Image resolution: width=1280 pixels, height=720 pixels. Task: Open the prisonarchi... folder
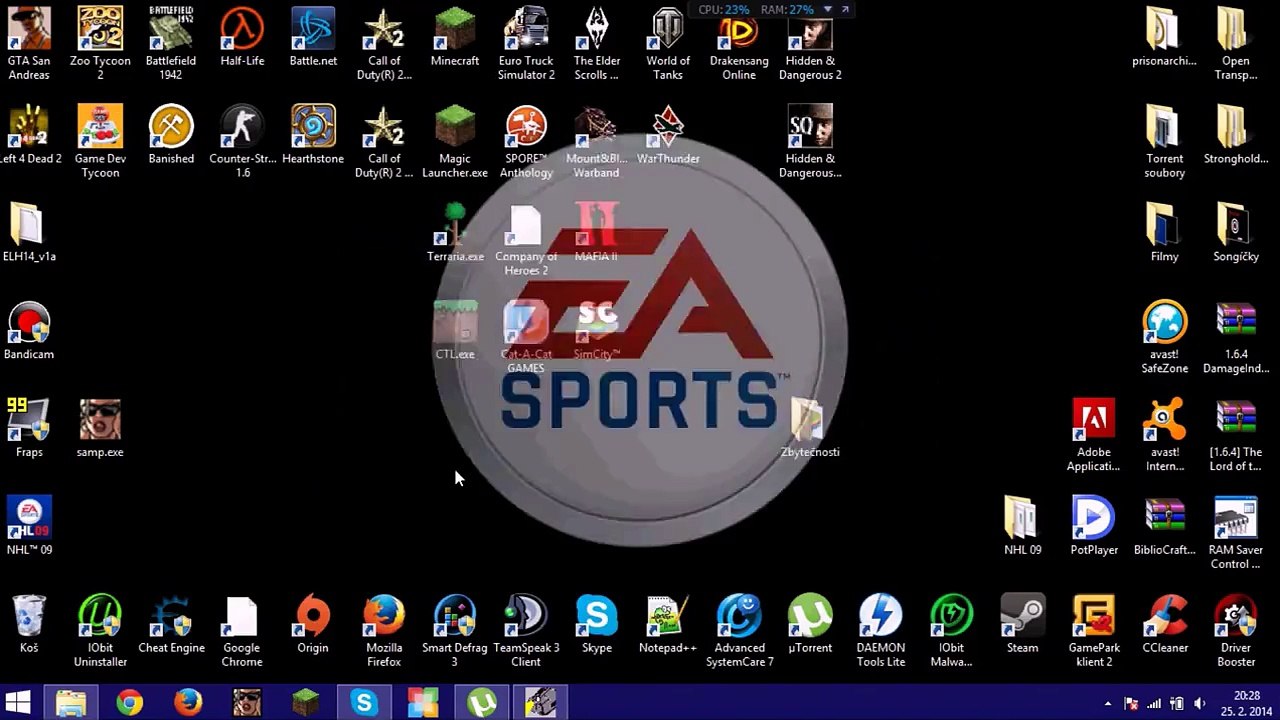point(1165,37)
